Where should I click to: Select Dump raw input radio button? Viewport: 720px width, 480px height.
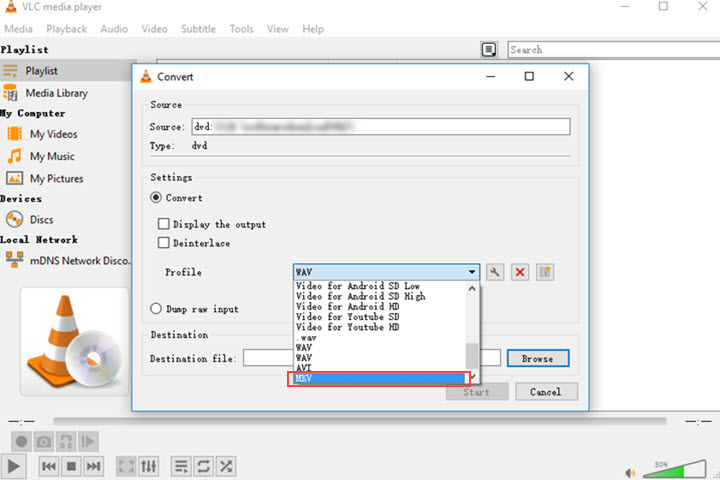pos(156,309)
